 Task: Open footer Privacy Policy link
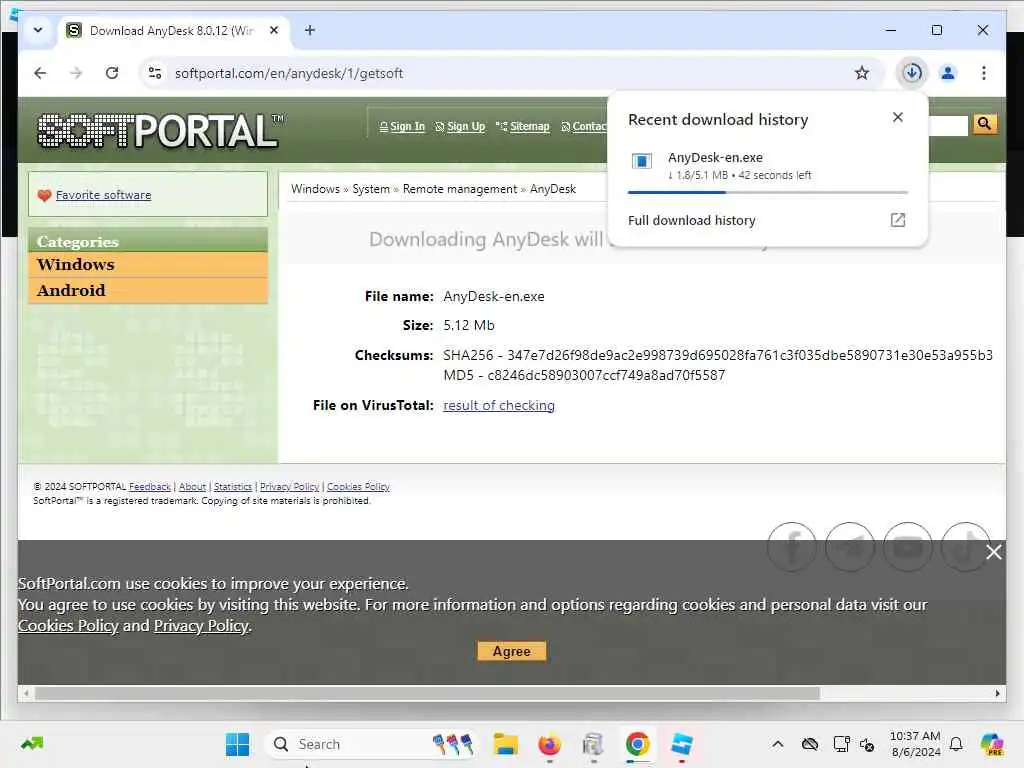(x=289, y=487)
